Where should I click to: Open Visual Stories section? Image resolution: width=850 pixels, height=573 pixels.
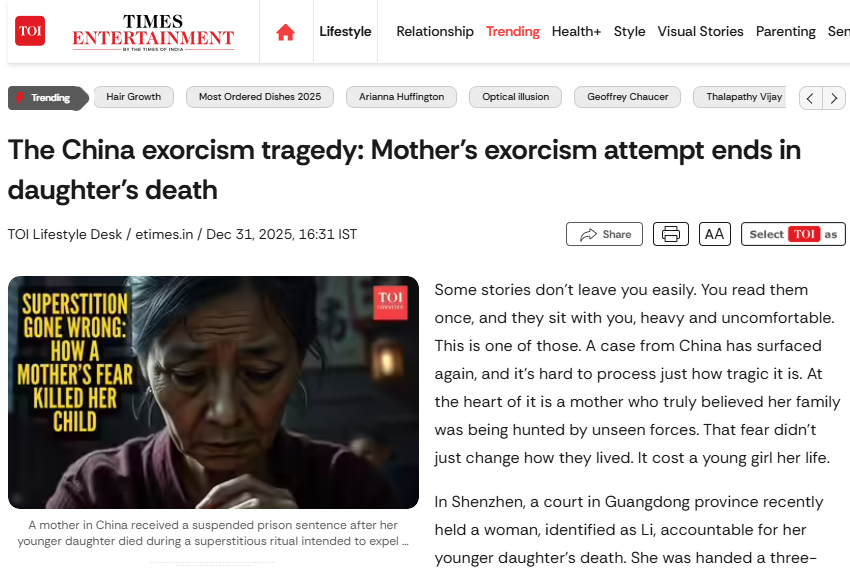point(700,31)
